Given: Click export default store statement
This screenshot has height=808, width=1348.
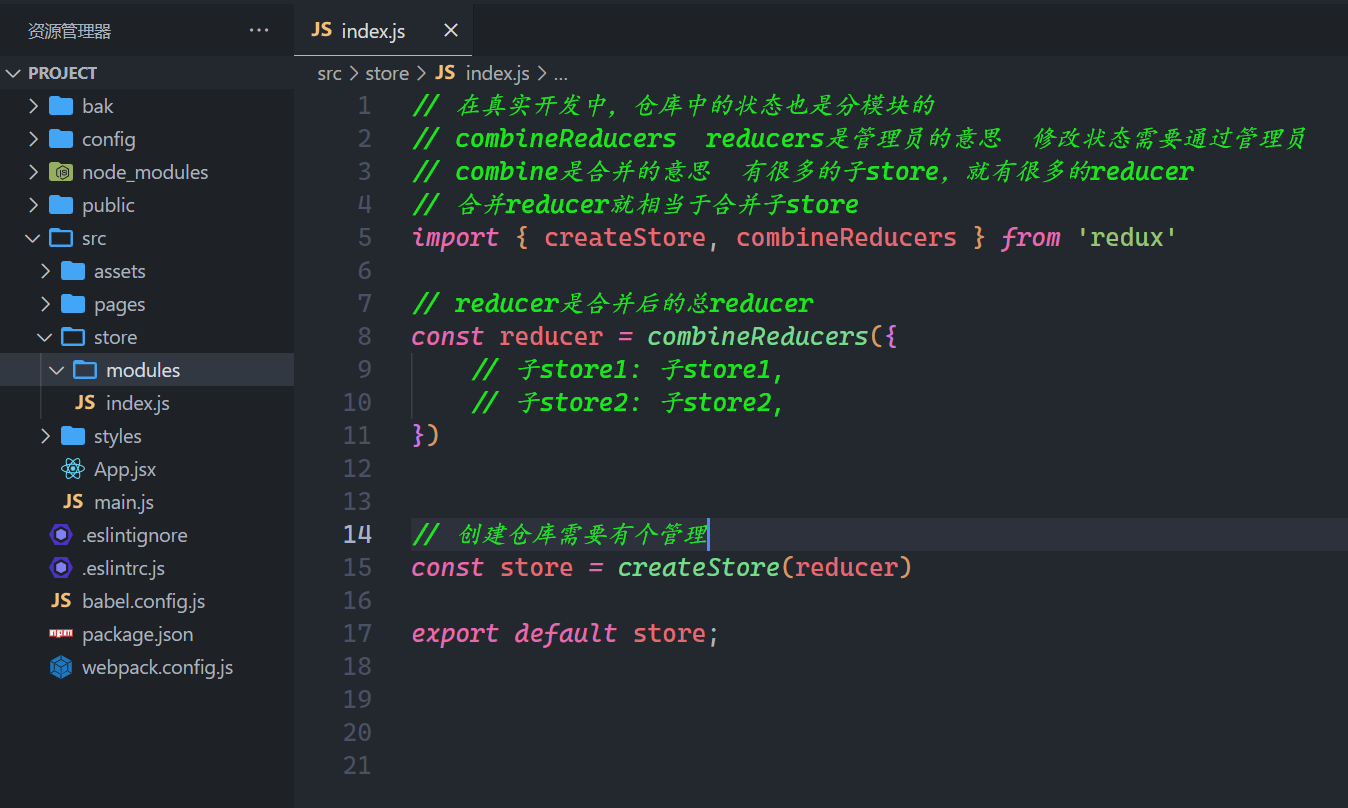Looking at the screenshot, I should coord(565,633).
